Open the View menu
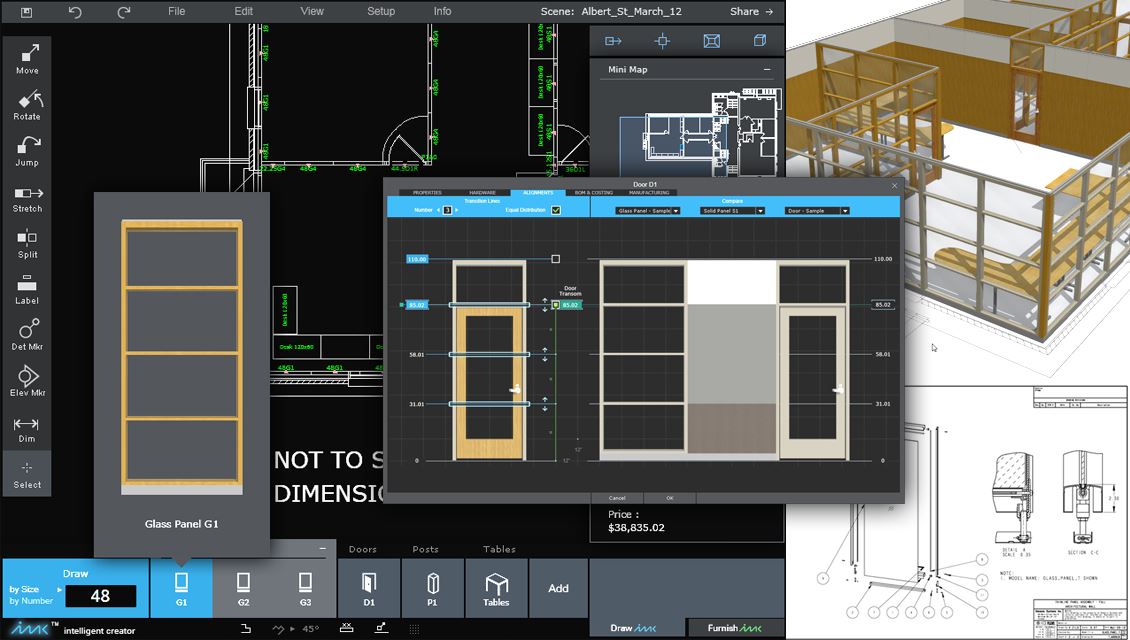The width and height of the screenshot is (1130, 640). tap(312, 12)
